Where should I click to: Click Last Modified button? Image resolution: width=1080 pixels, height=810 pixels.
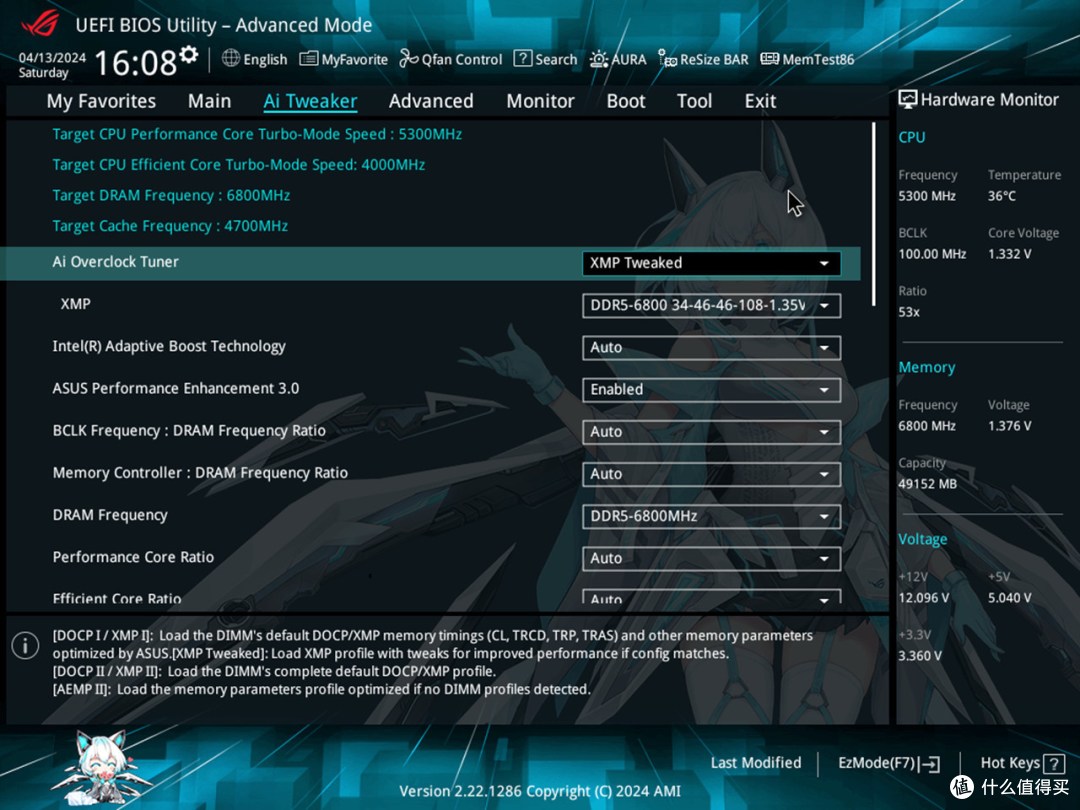pyautogui.click(x=756, y=763)
